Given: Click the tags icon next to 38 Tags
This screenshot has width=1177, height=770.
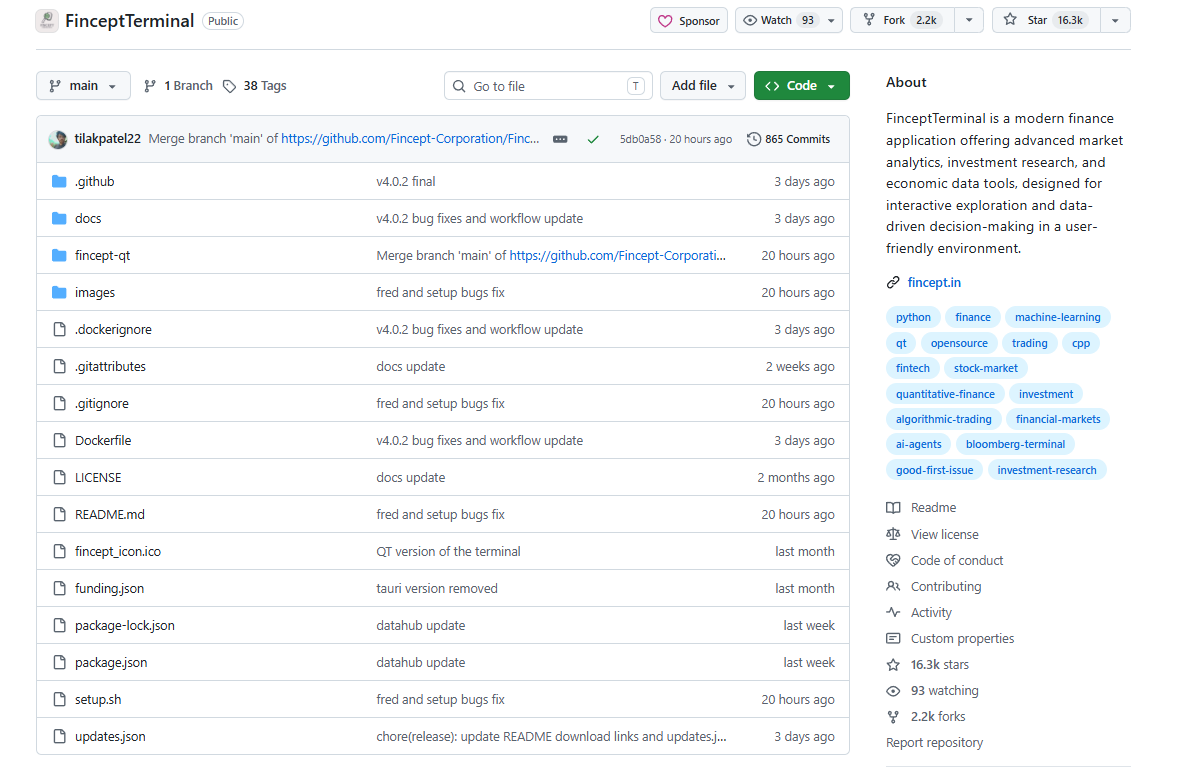Looking at the screenshot, I should (x=230, y=86).
